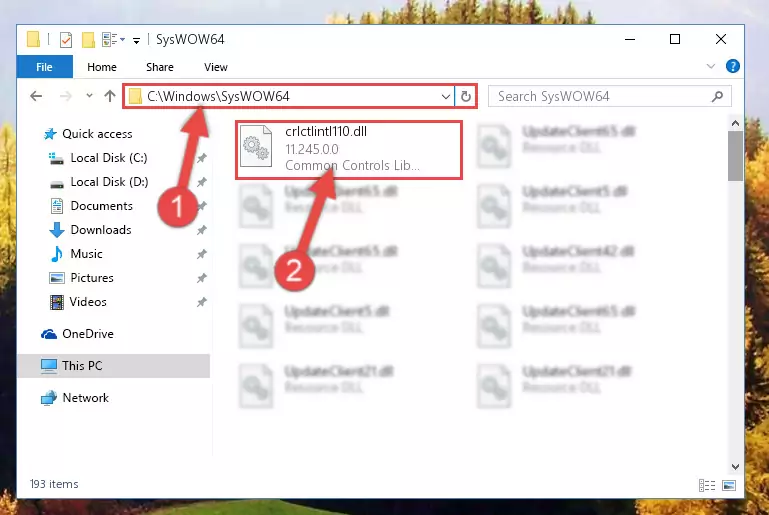Click the address bar path C:\Windows\SysWOW64
This screenshot has width=769, height=515.
click(x=218, y=96)
